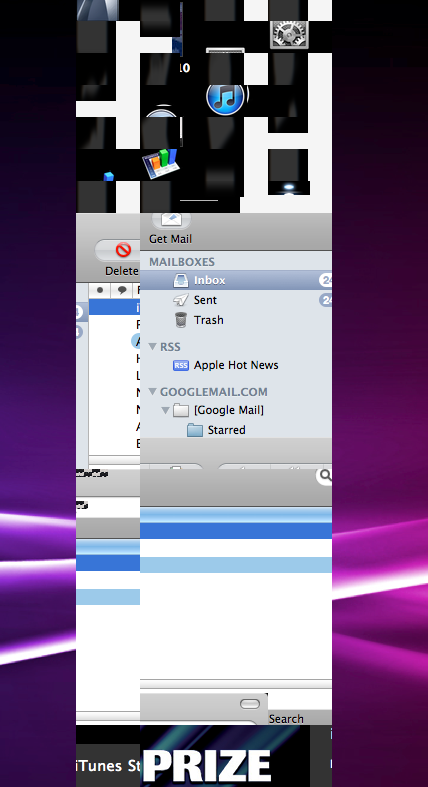Click the RSS section header text
The image size is (428, 787).
[x=170, y=347]
